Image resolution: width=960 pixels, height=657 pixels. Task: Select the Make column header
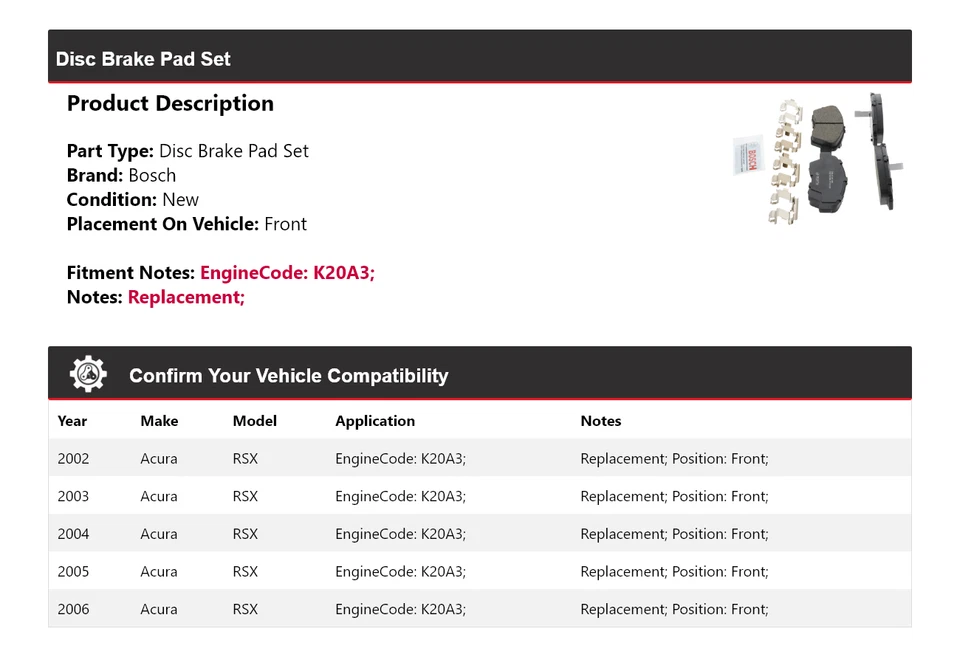(159, 421)
